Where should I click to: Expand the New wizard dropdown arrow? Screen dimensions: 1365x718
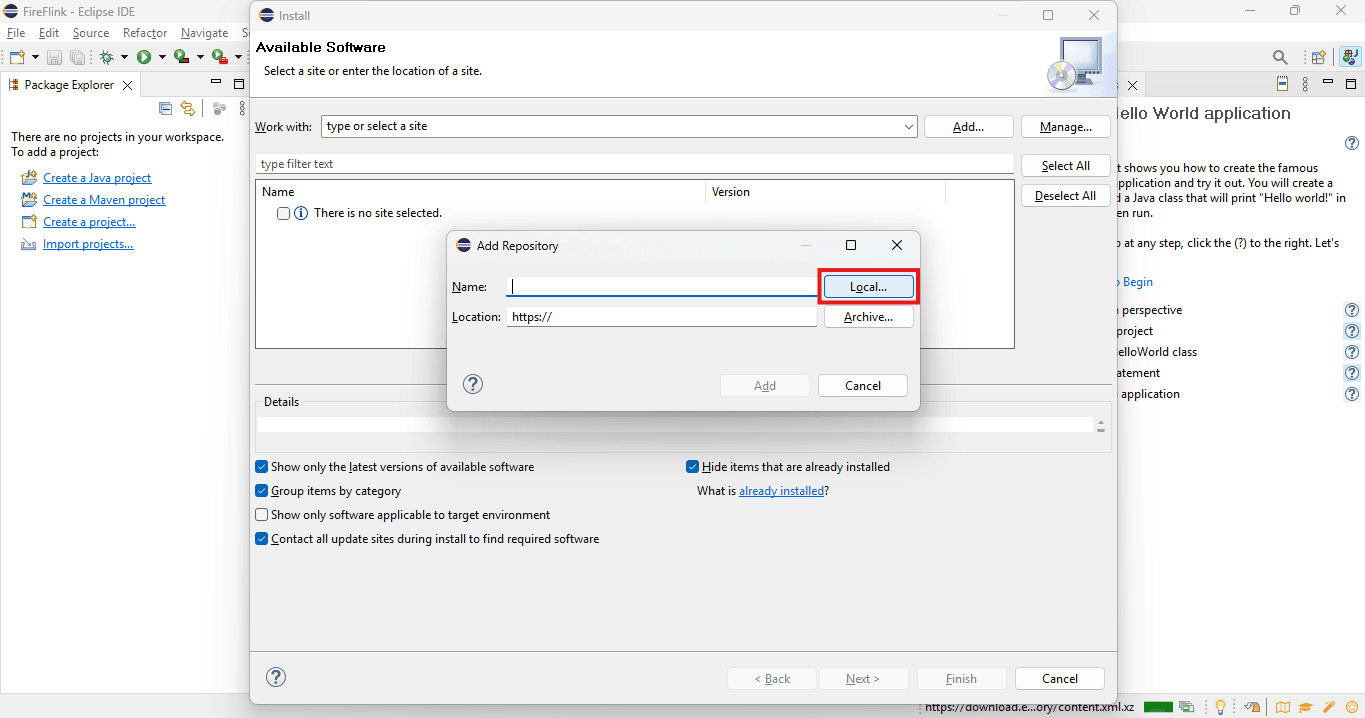[35, 57]
